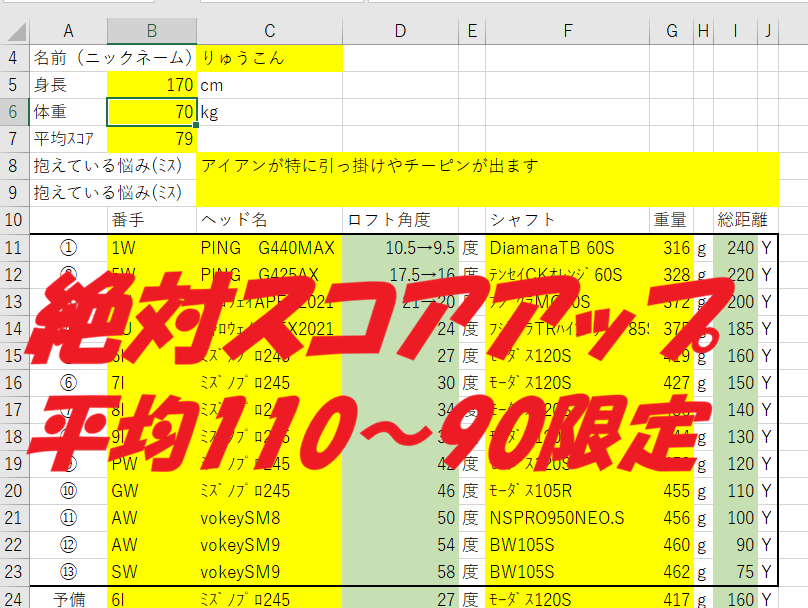The image size is (808, 608).
Task: Select row 11 header
Action: point(14,248)
